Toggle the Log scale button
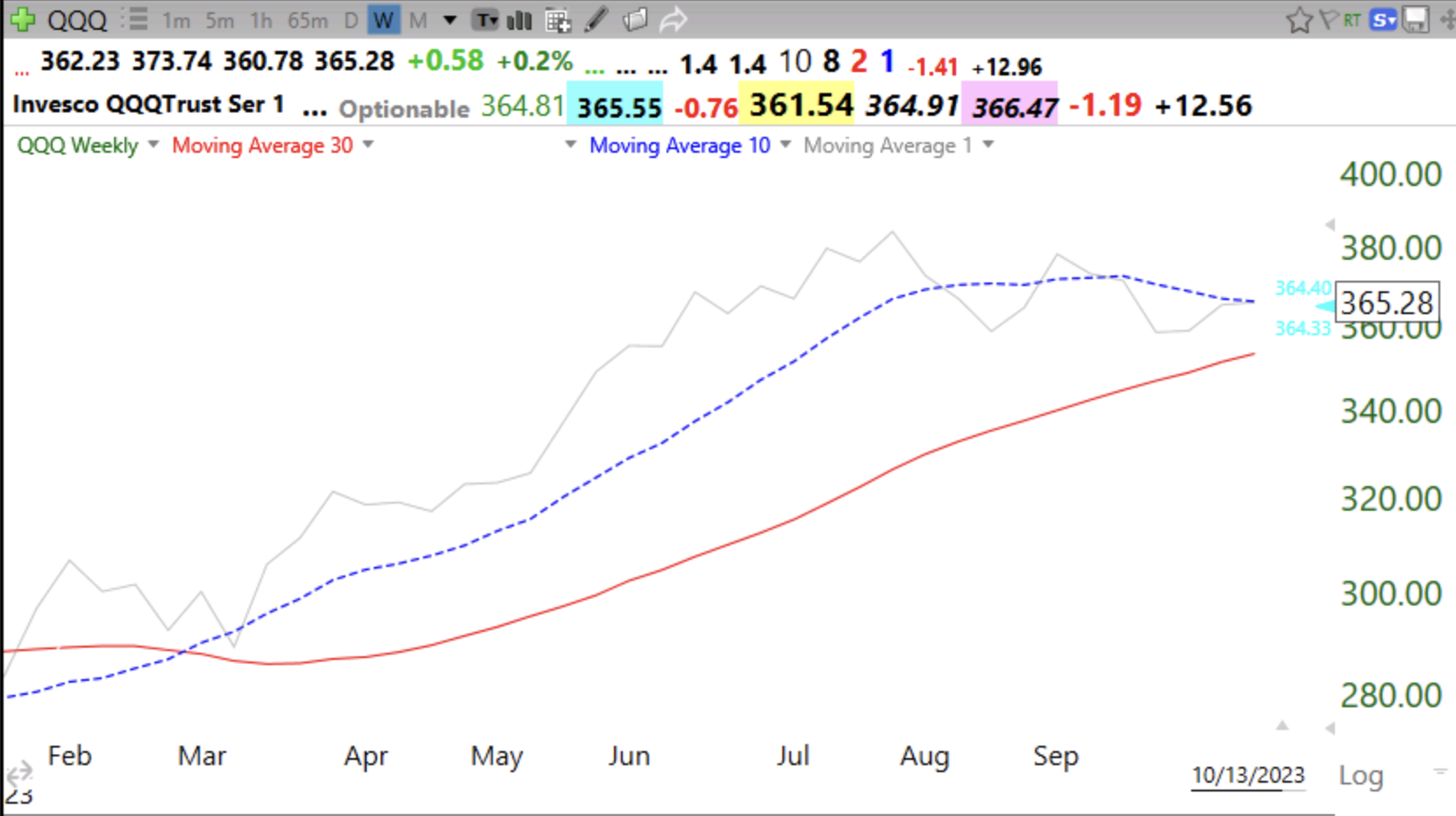The width and height of the screenshot is (1456, 816). (x=1360, y=776)
